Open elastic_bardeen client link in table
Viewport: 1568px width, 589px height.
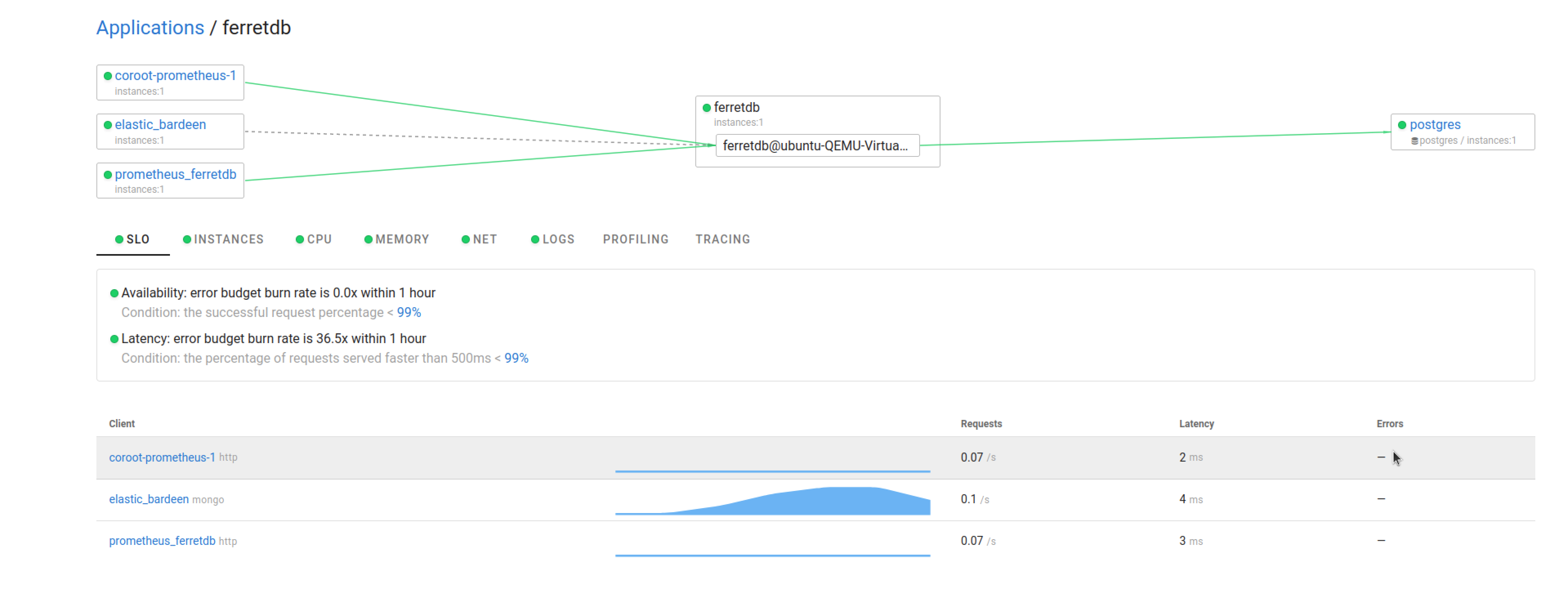[149, 499]
